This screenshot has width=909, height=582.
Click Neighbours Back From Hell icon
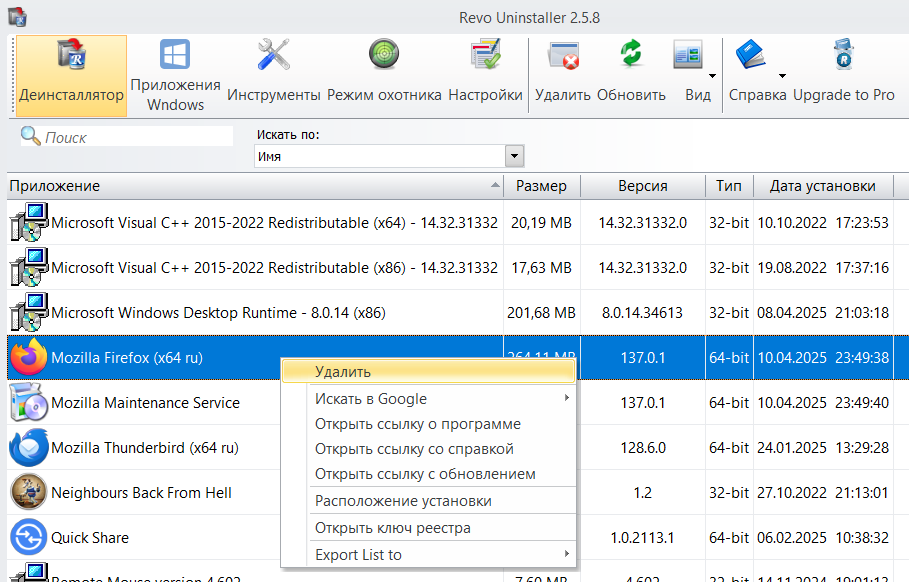(x=28, y=492)
